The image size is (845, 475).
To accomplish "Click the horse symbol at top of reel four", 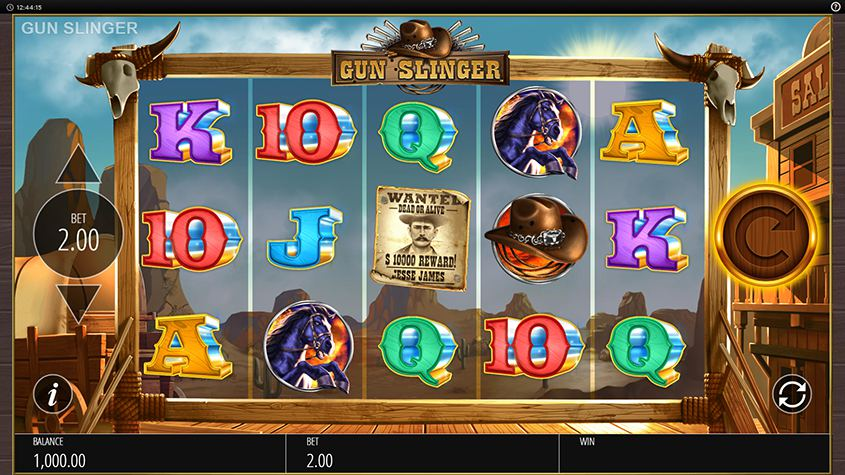I will coord(537,132).
